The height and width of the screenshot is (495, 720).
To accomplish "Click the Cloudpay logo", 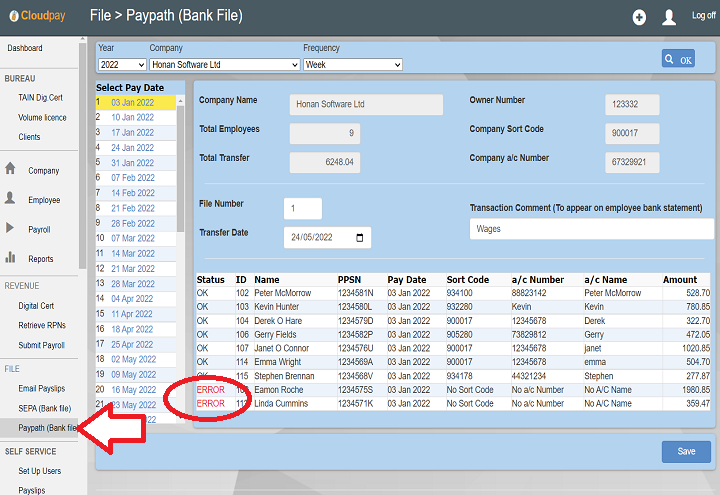I will tap(39, 16).
